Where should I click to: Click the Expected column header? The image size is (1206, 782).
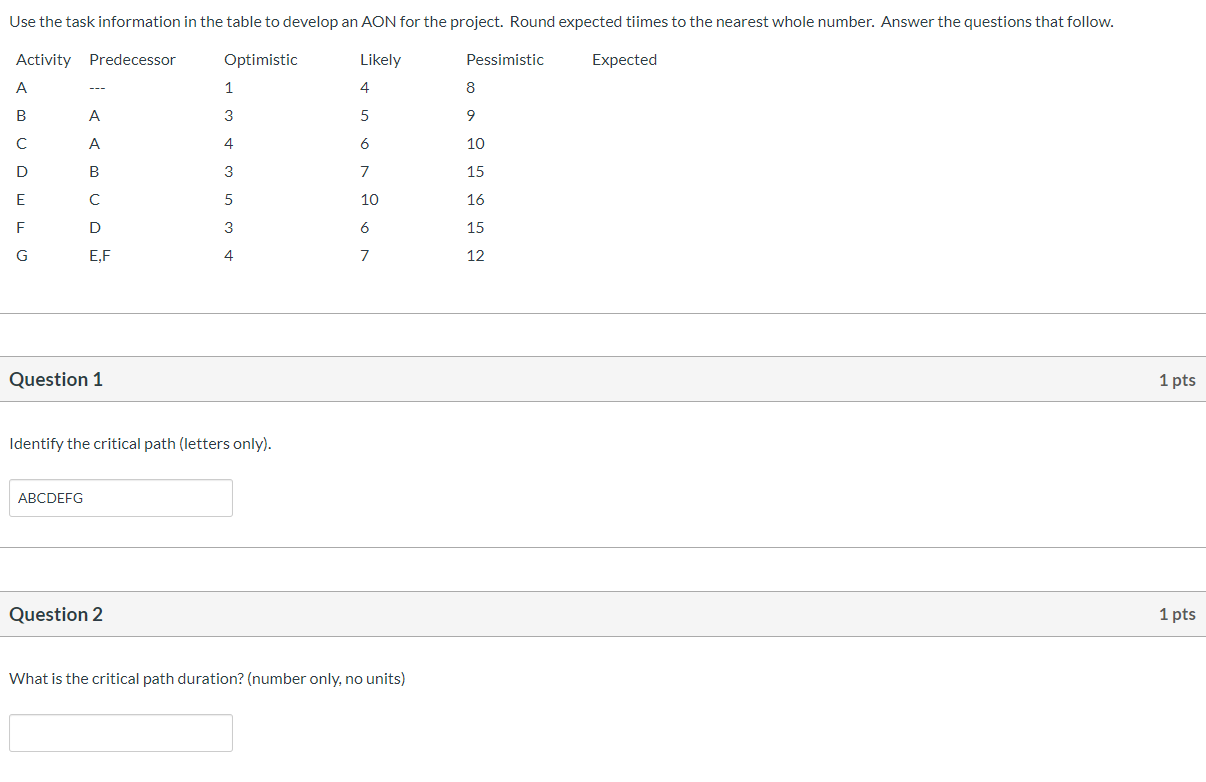coord(624,59)
